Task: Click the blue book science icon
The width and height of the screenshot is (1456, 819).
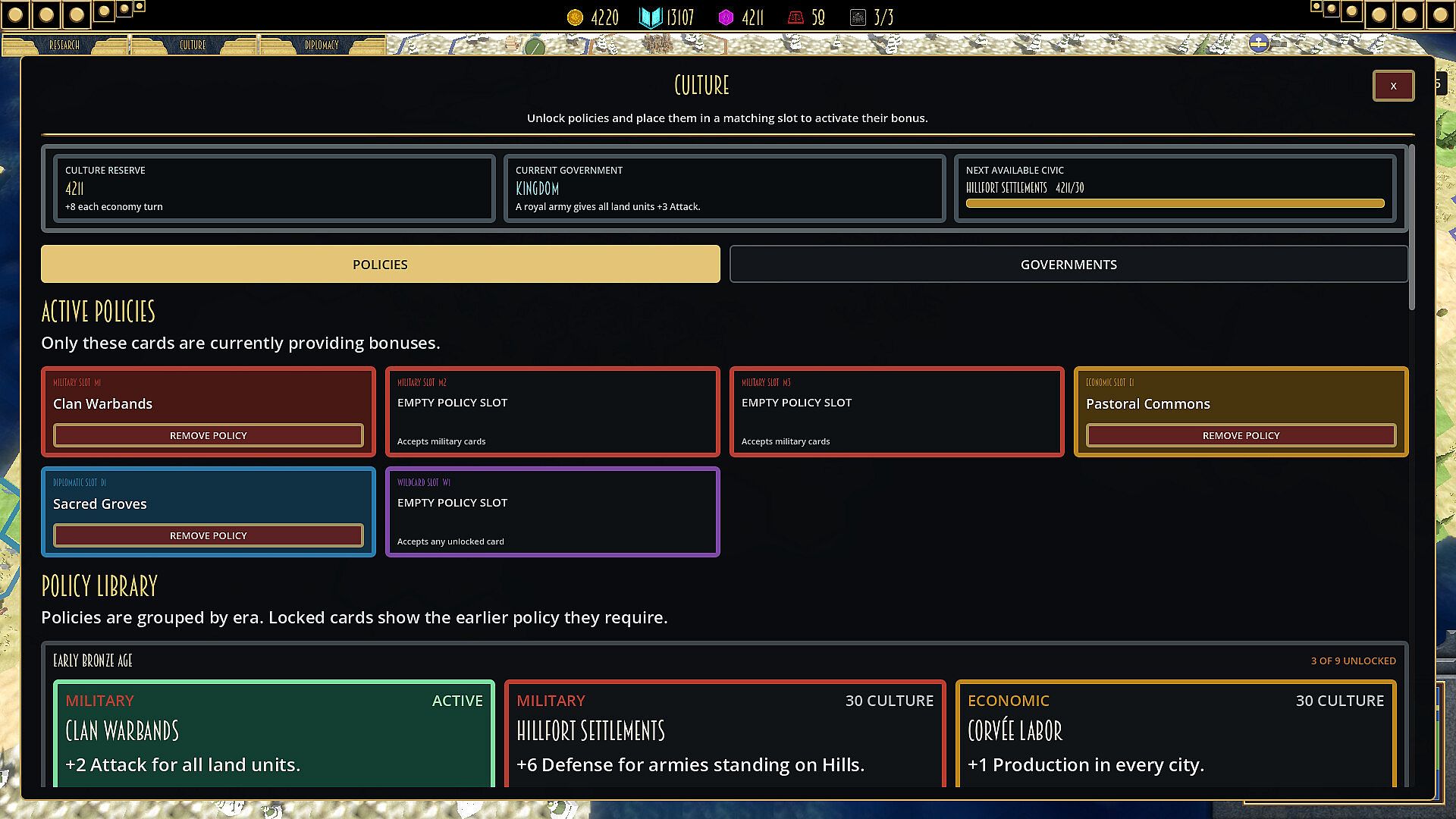Action: [x=651, y=17]
